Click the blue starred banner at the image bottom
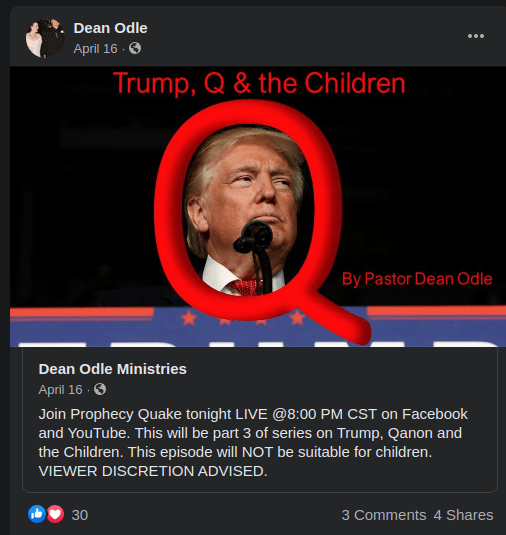Viewport: 506px width, 535px height. pos(258,327)
